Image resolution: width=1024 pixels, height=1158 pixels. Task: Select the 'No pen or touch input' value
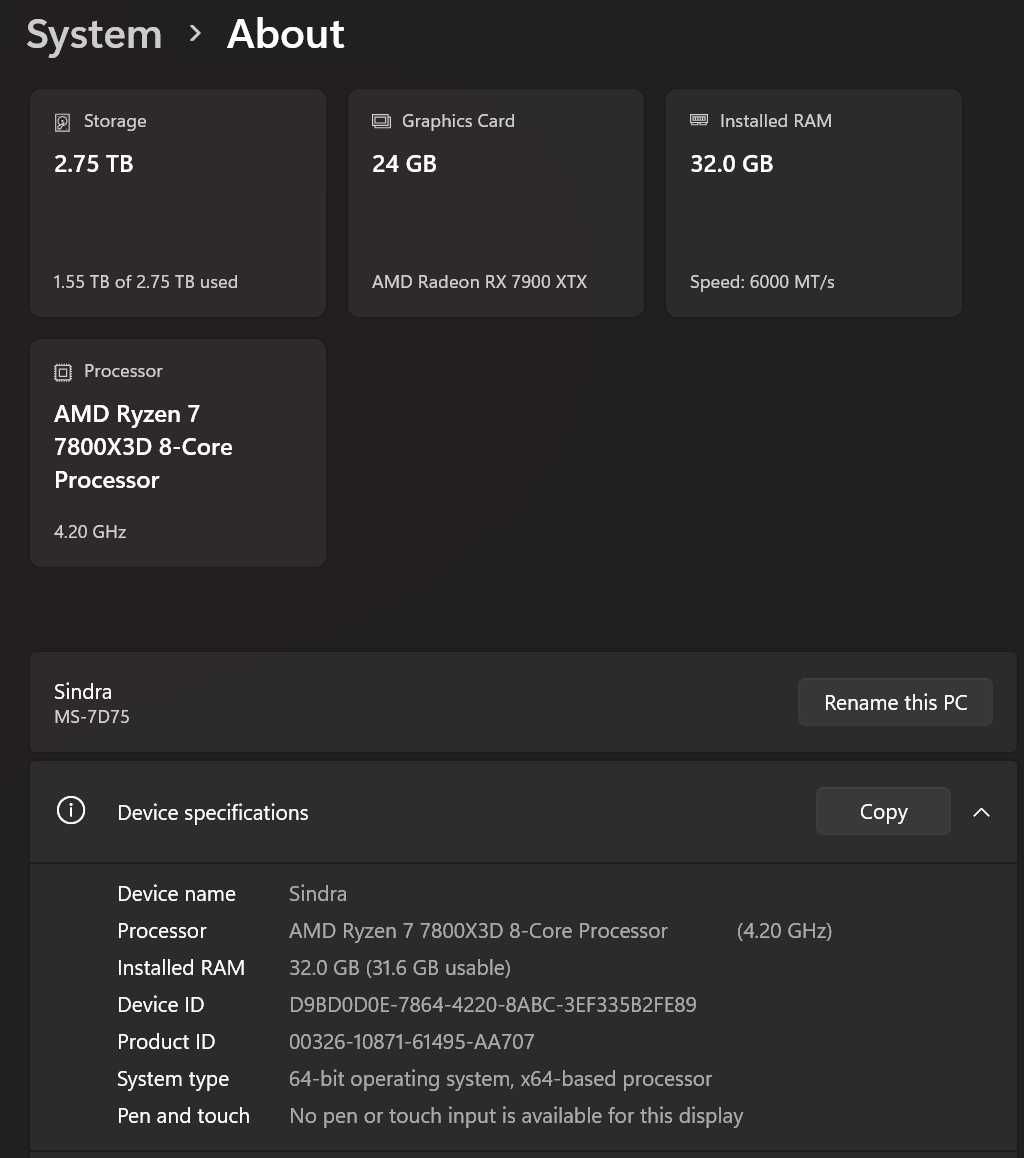pyautogui.click(x=516, y=1116)
